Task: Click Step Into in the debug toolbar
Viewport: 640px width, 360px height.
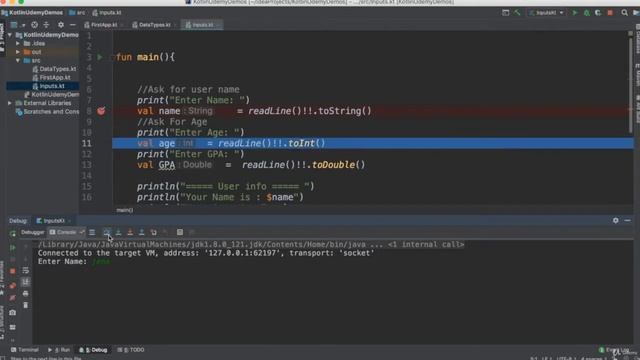Action: tap(118, 232)
